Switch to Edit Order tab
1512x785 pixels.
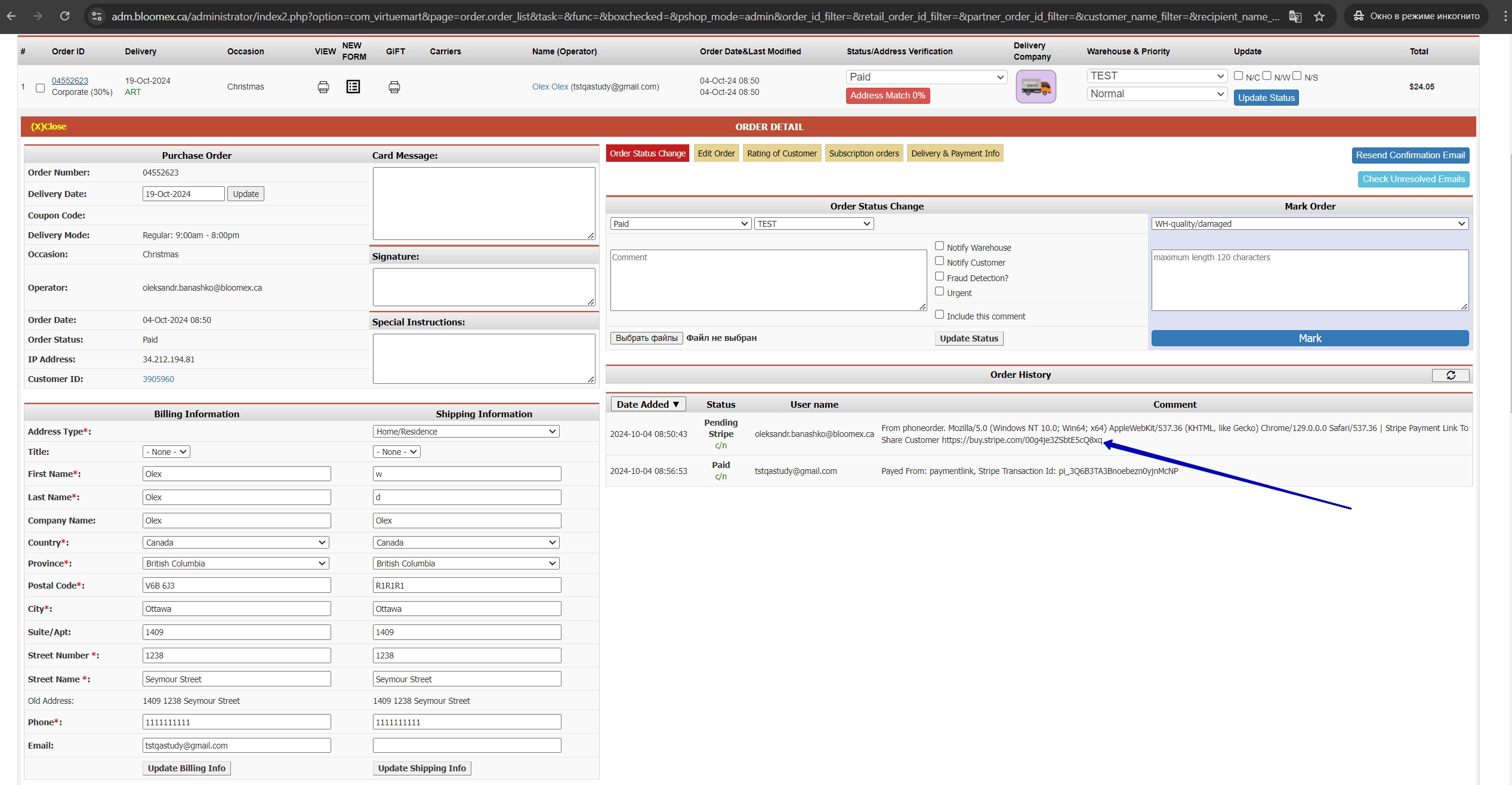[716, 153]
